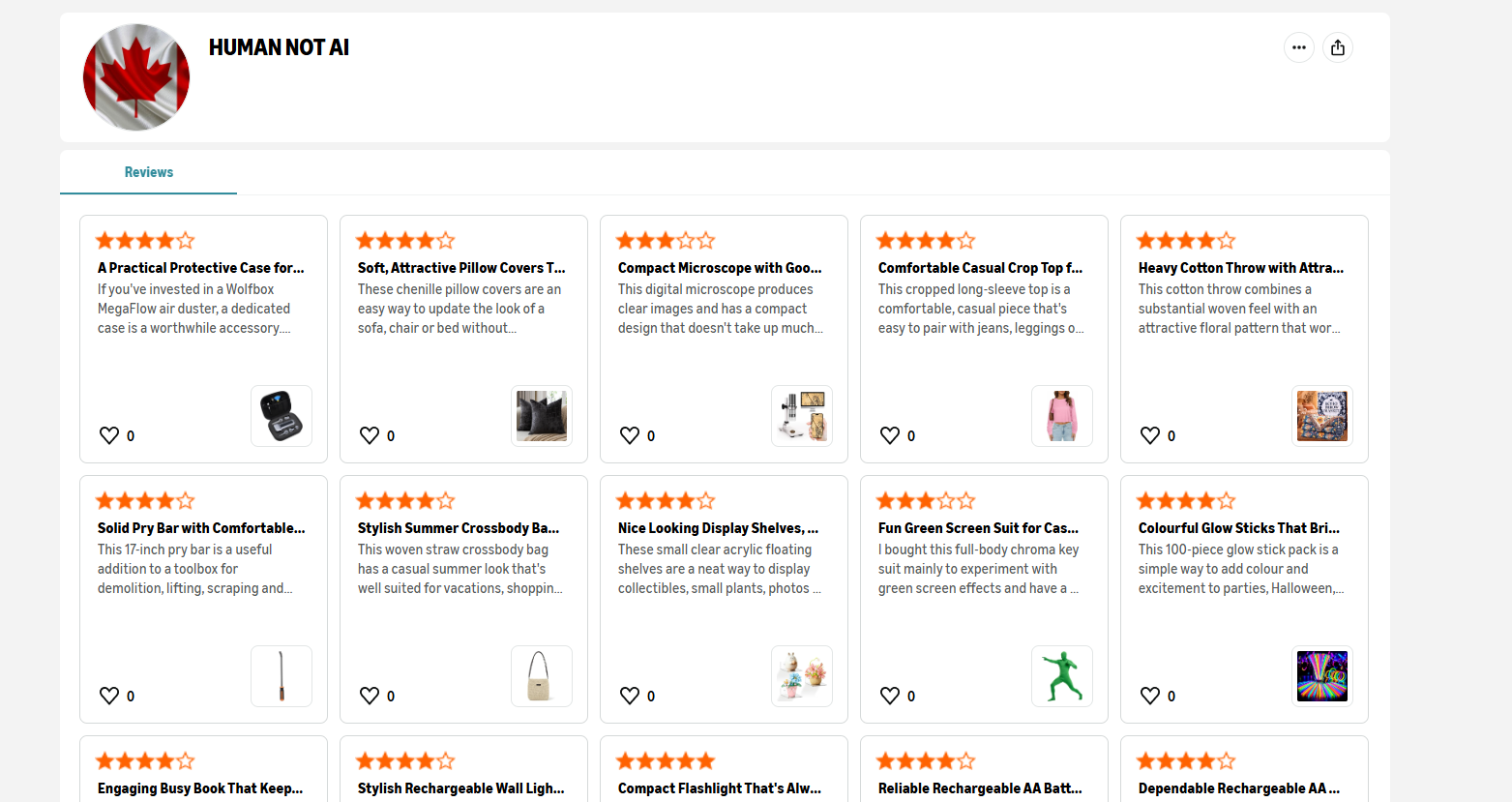Heart the Heavy Cotton Throw review

point(1150,435)
